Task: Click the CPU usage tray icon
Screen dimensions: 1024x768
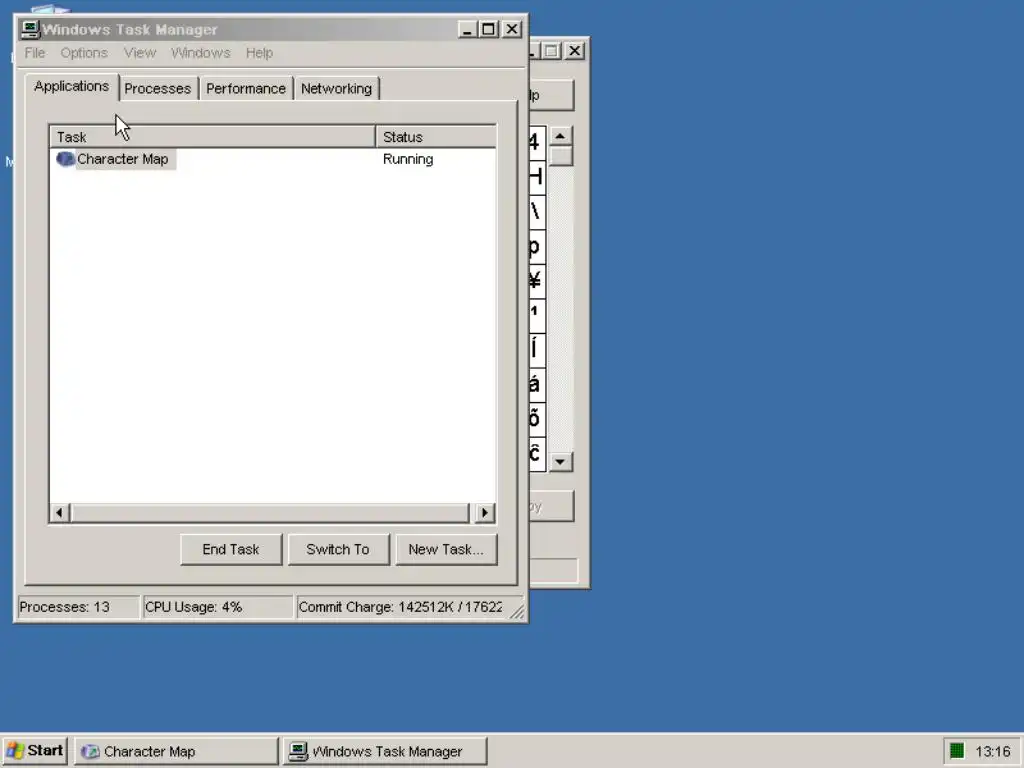Action: click(x=957, y=752)
